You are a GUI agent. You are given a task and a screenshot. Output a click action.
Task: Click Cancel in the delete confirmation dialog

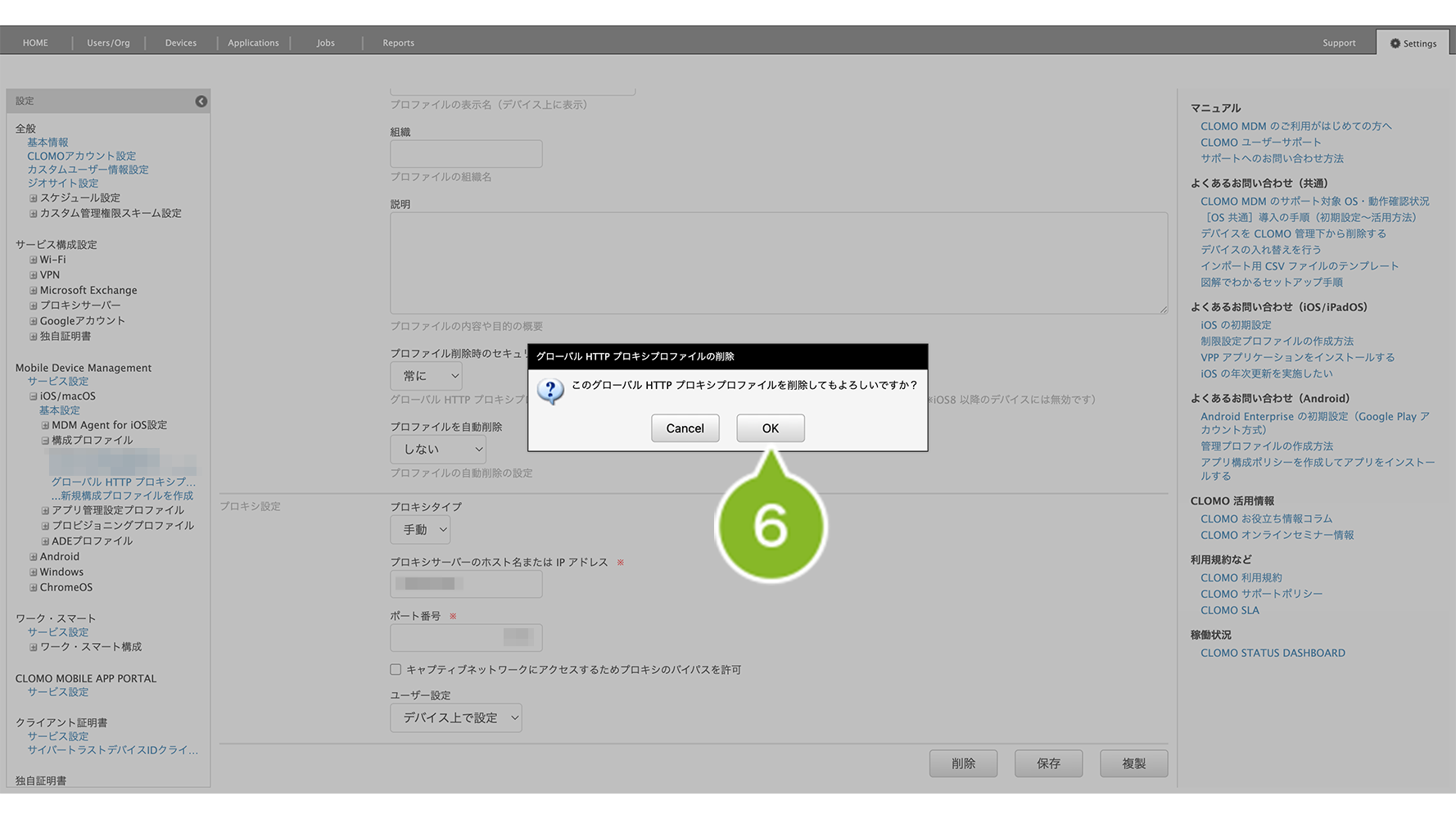[x=685, y=428]
